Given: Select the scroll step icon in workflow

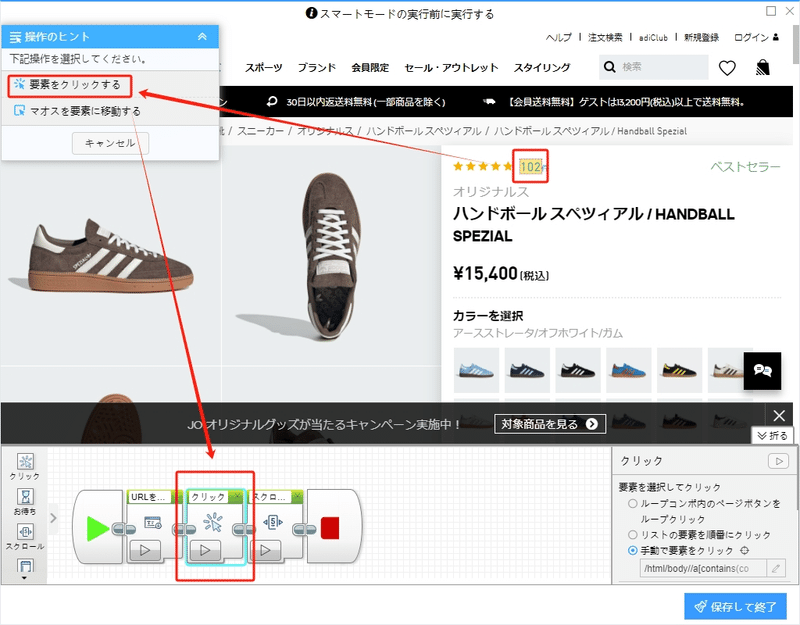Looking at the screenshot, I should point(272,522).
